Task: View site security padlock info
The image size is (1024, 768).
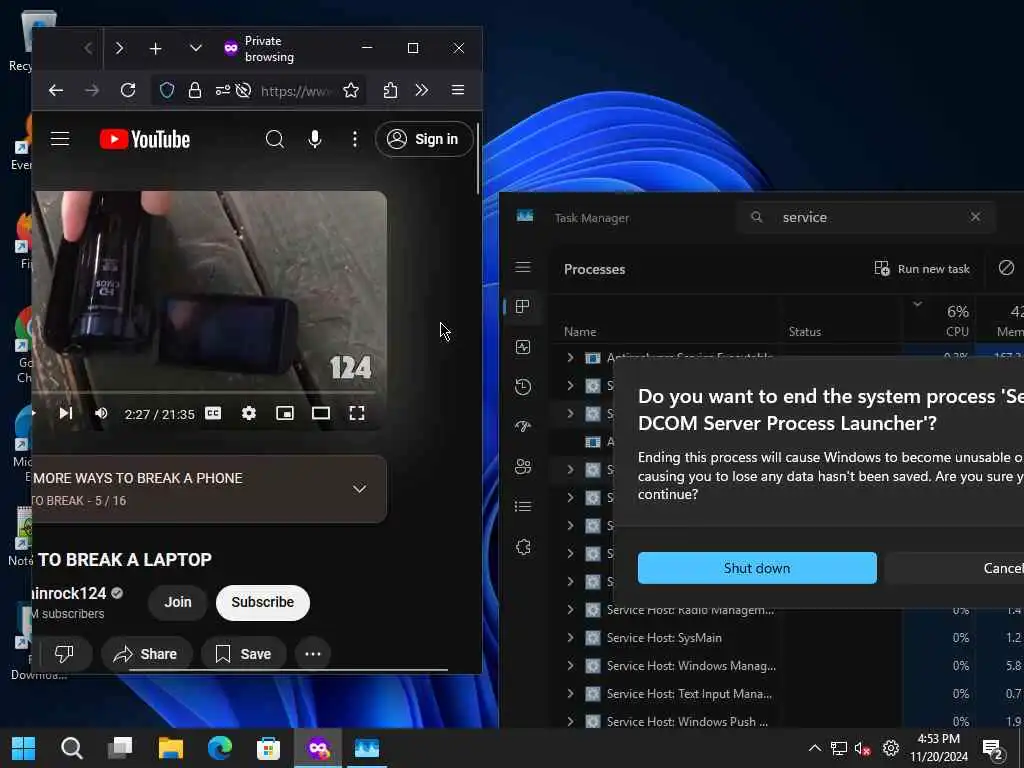Action: 195,90
